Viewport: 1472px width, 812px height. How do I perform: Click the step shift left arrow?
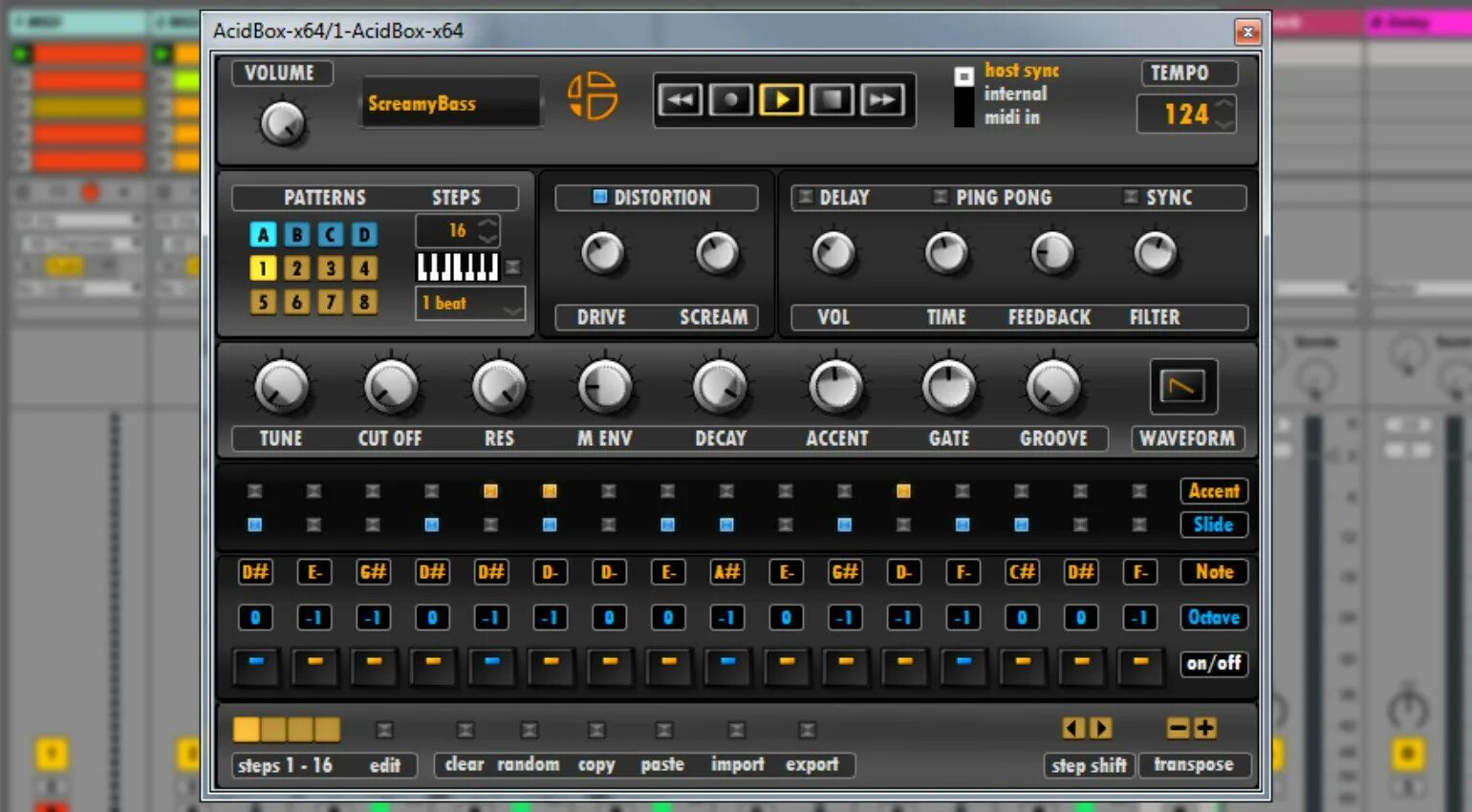coord(1073,729)
